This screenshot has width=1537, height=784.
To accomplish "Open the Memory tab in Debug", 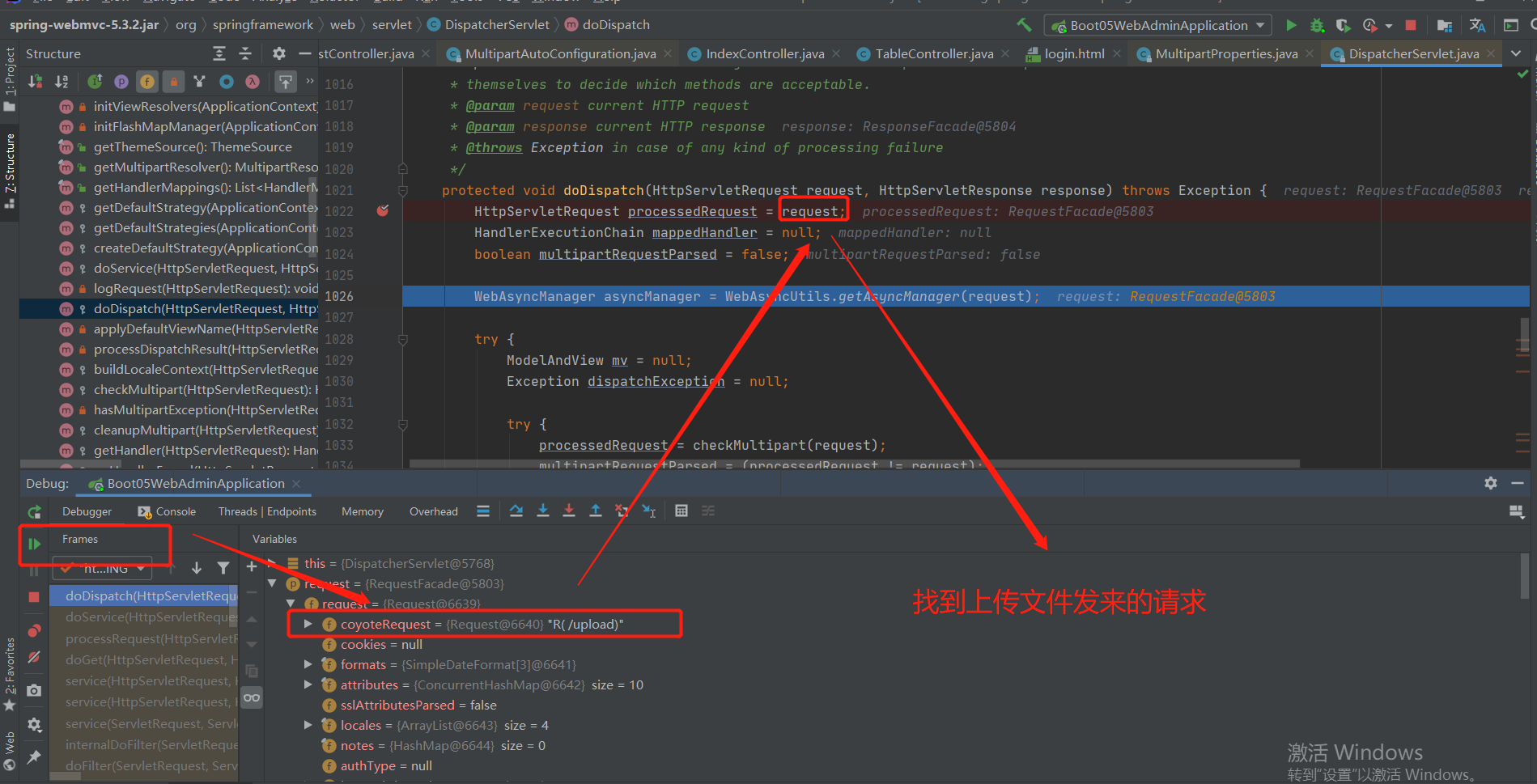I will [x=363, y=511].
